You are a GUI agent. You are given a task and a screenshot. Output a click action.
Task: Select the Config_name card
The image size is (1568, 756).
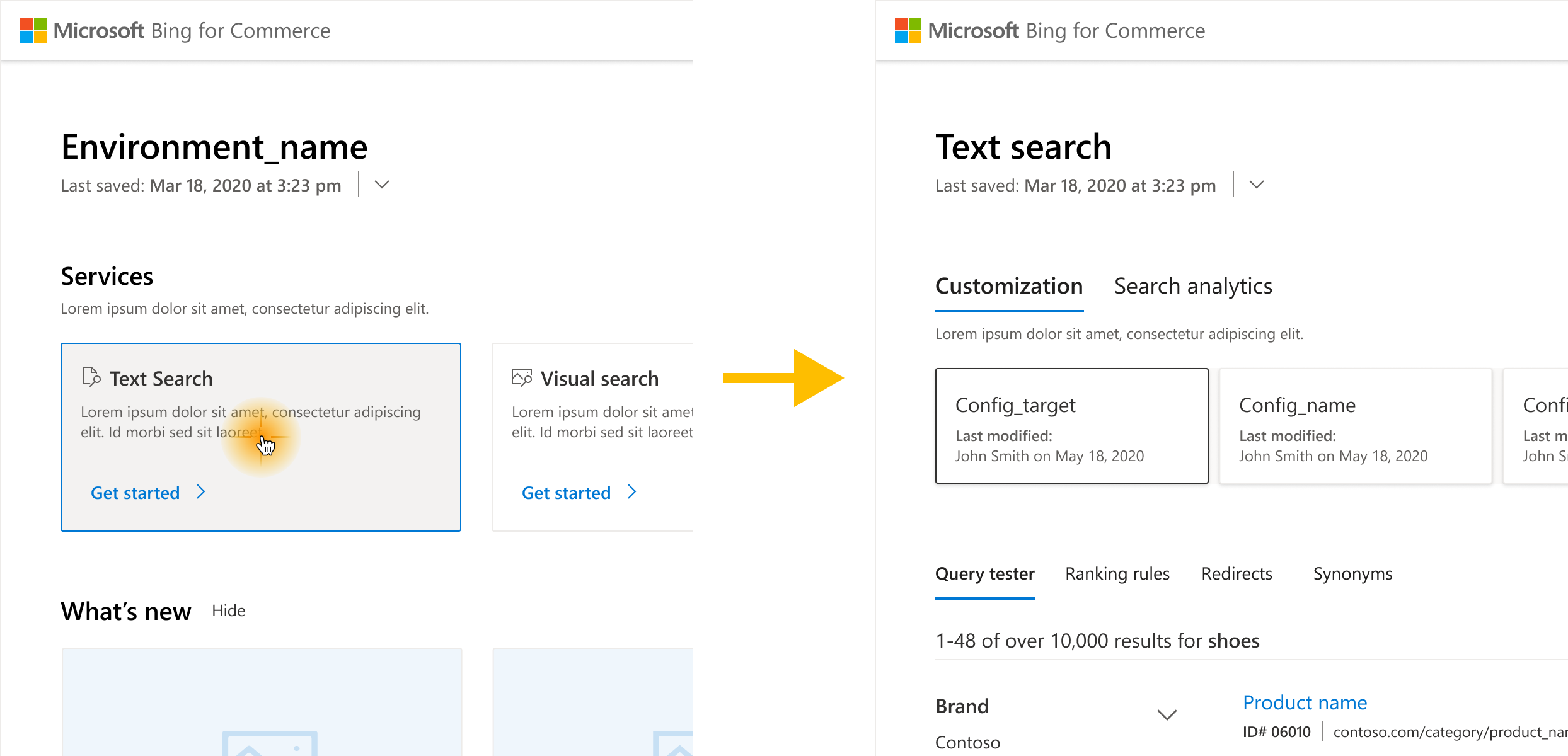pos(1356,426)
